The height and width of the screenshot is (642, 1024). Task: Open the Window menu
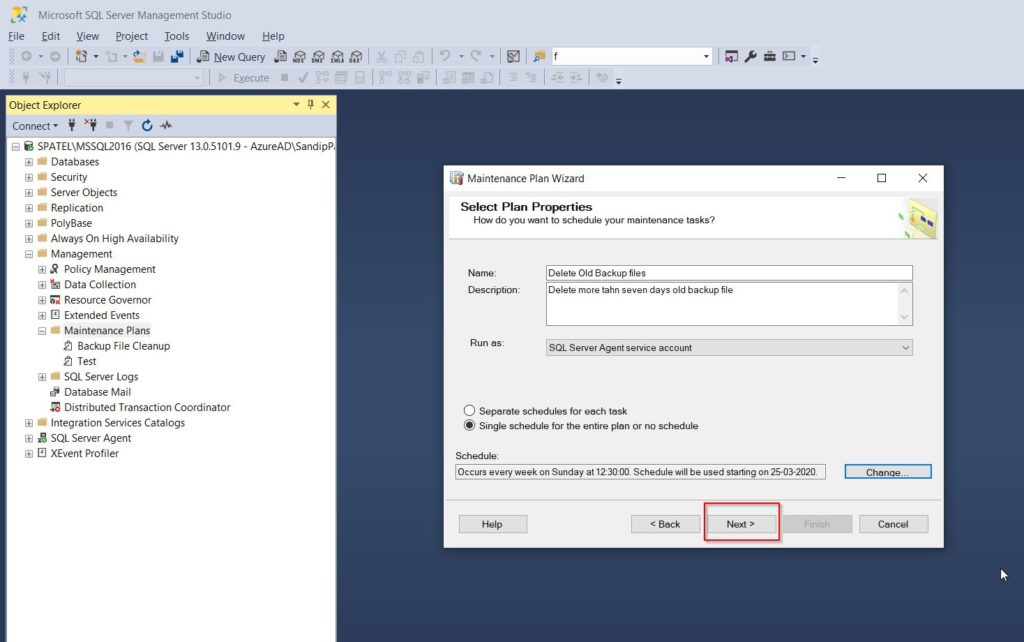[x=225, y=36]
